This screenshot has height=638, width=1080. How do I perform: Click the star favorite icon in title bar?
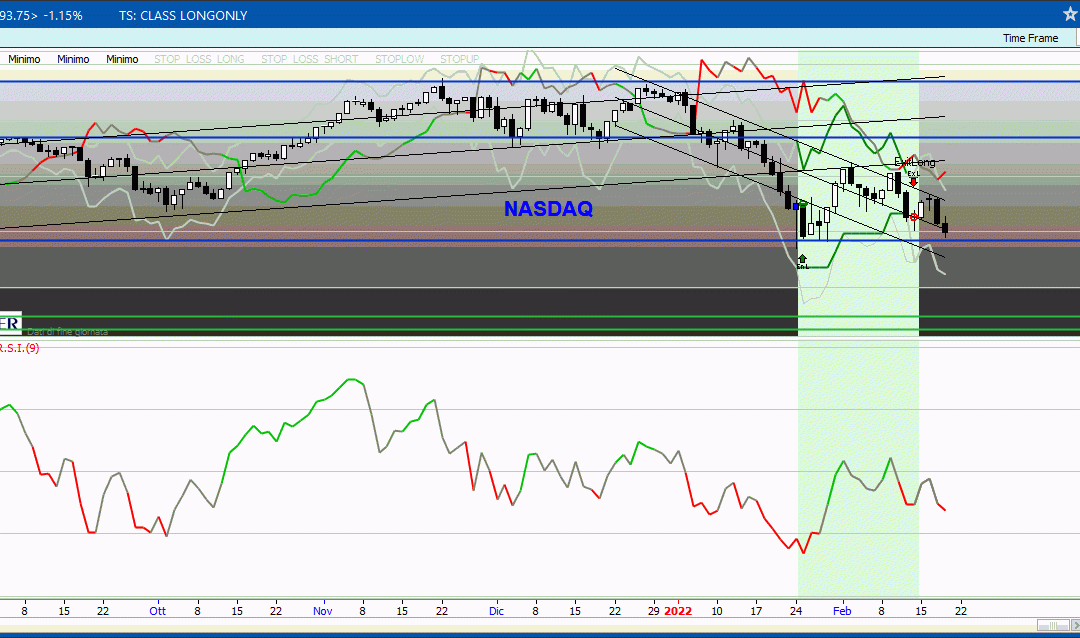pyautogui.click(x=1070, y=14)
